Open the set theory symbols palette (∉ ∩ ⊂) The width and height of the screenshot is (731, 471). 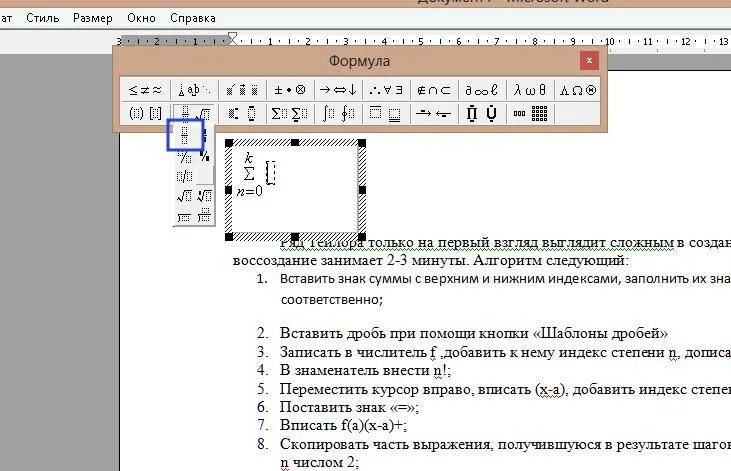coord(434,90)
